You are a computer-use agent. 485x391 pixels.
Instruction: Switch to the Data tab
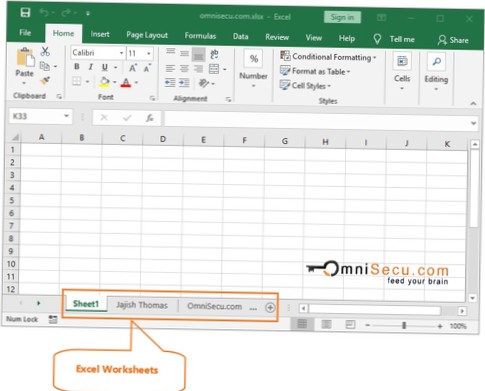pos(241,37)
